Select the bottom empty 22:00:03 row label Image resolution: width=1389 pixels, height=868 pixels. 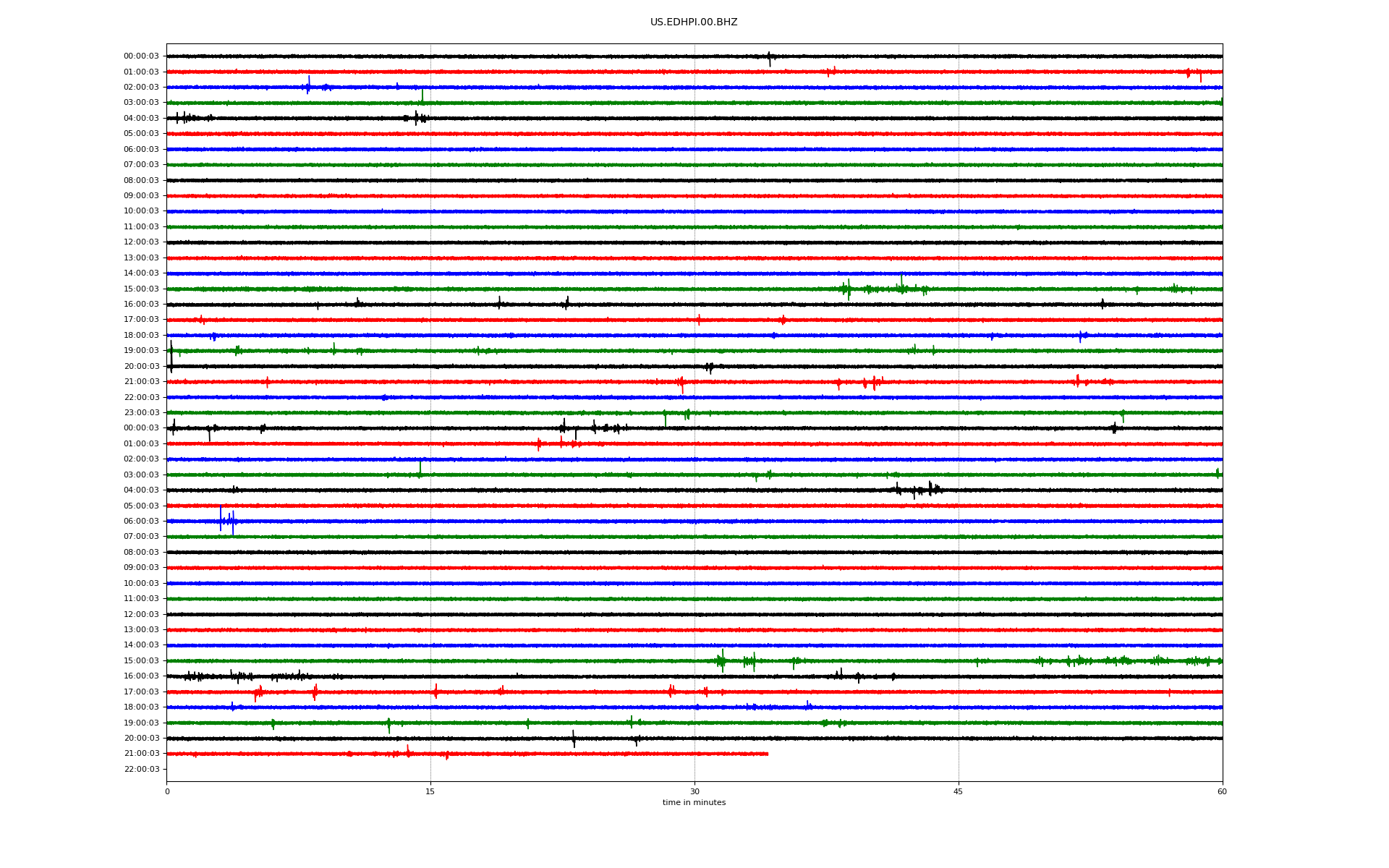point(141,770)
